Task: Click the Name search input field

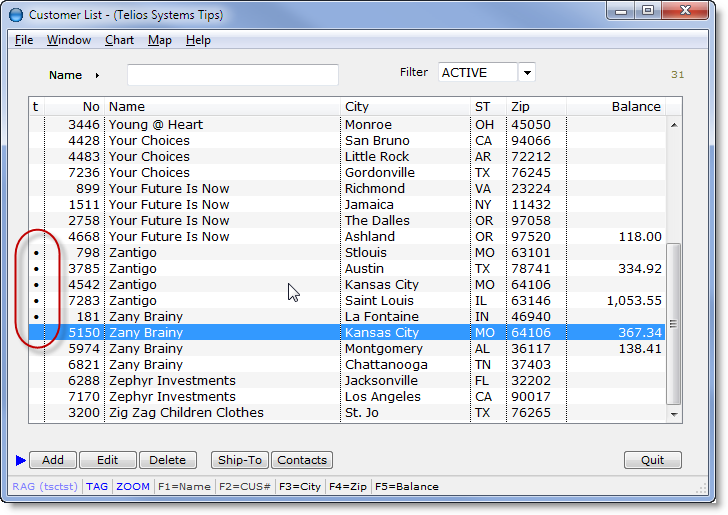Action: pos(232,75)
